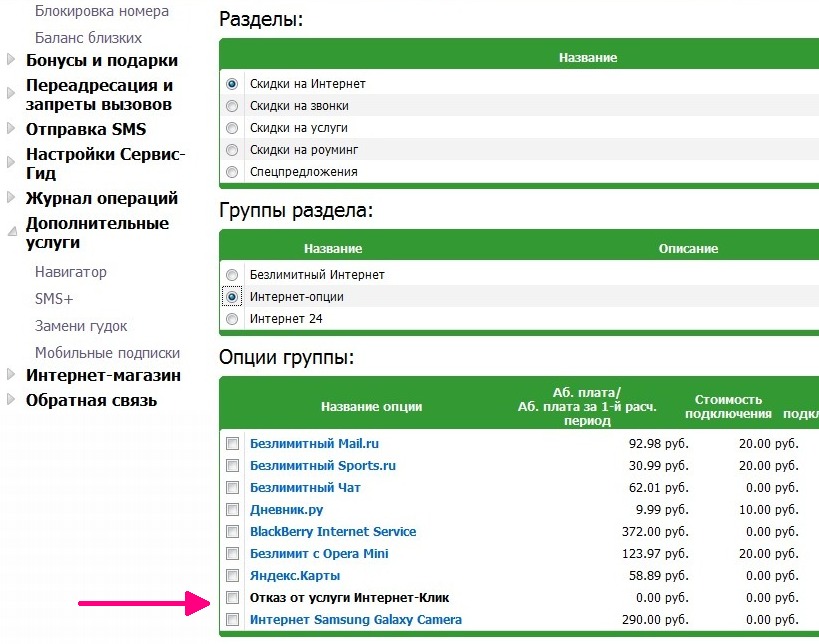Click the 'Аб. плата' column header
819x644 pixels.
(587, 407)
